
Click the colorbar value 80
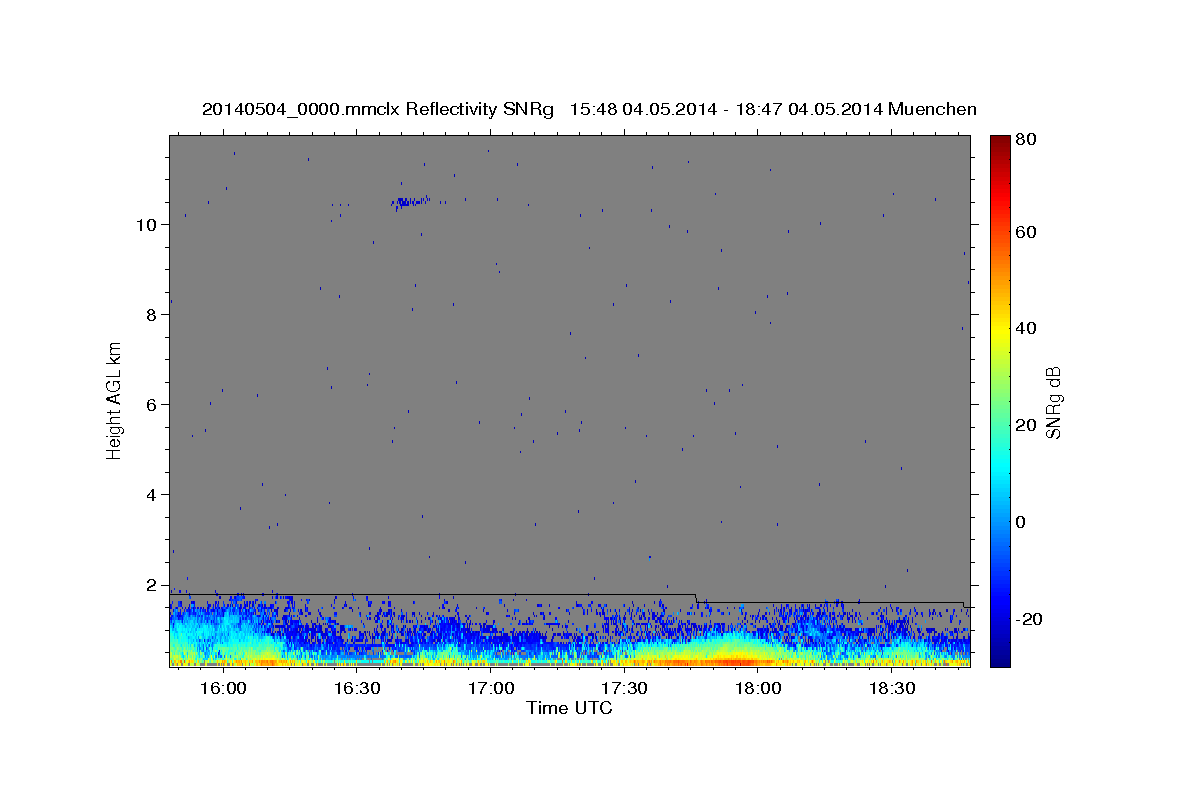click(1026, 139)
